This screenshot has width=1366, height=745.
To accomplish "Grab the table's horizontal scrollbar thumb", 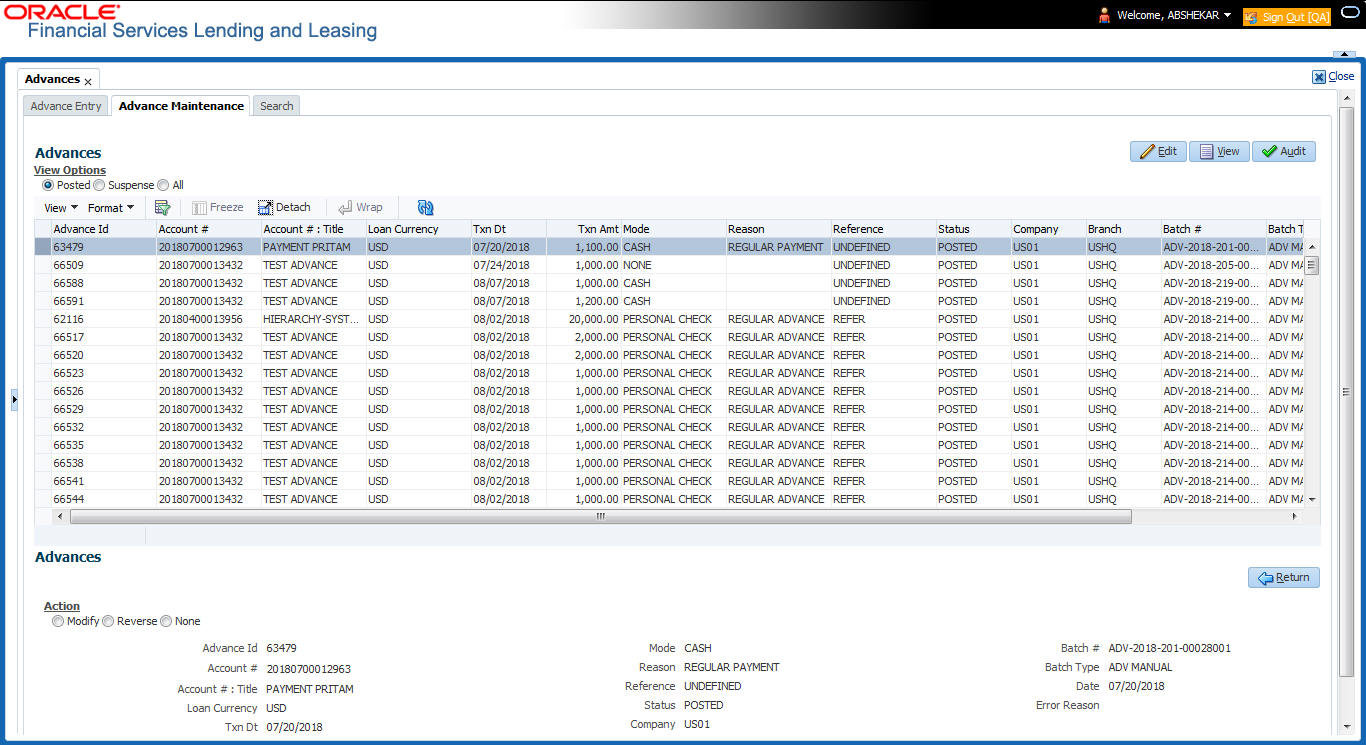I will pyautogui.click(x=600, y=517).
